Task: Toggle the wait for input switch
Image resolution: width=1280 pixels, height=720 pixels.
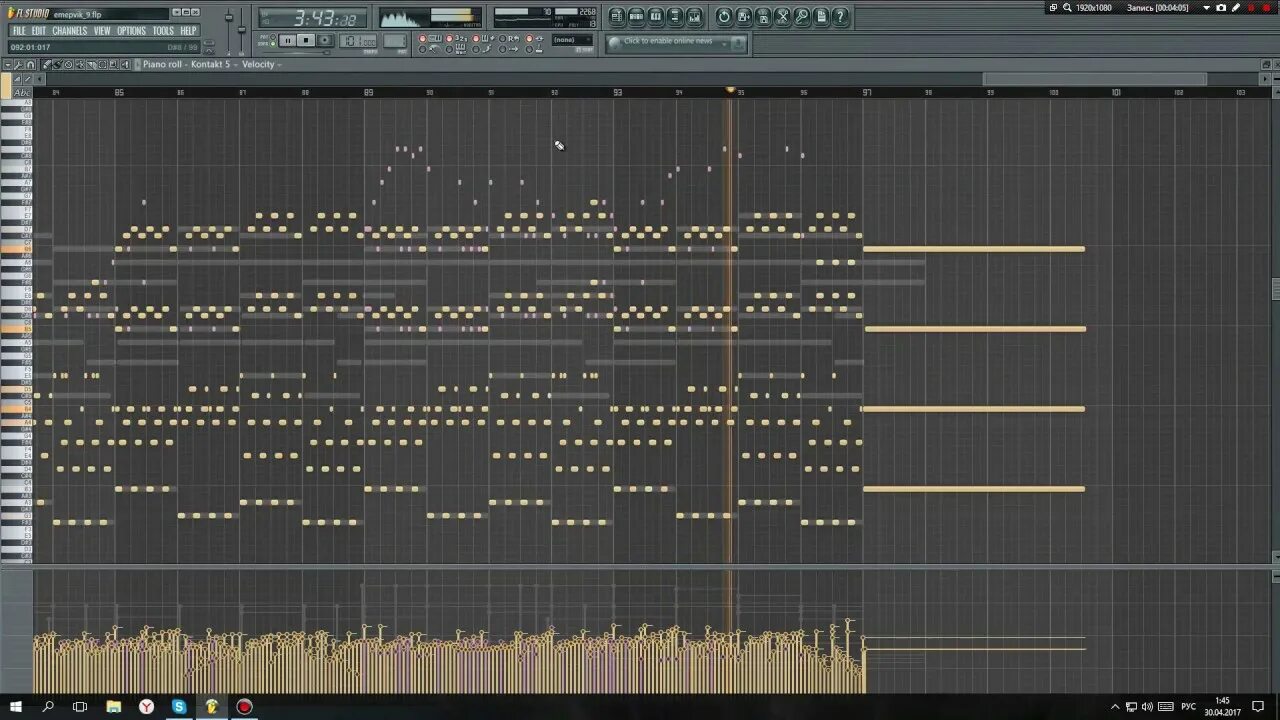Action: [456, 49]
